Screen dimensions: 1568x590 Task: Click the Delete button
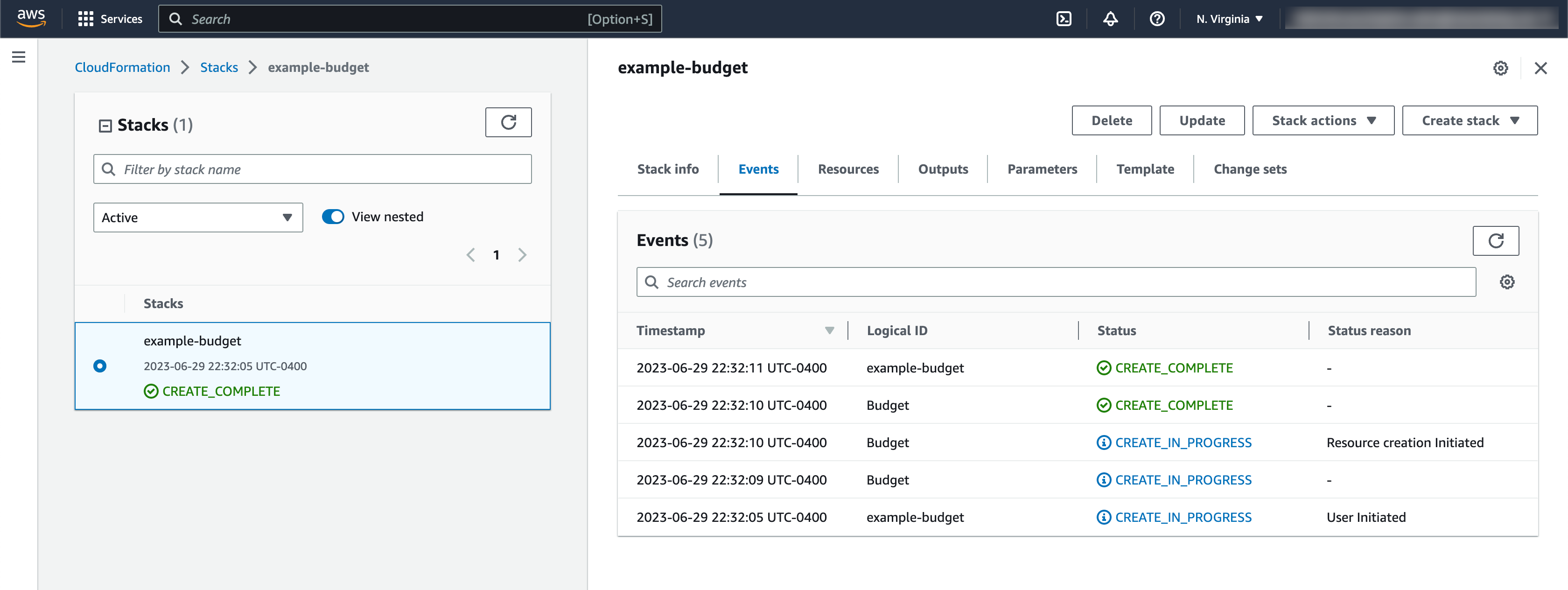click(x=1112, y=120)
